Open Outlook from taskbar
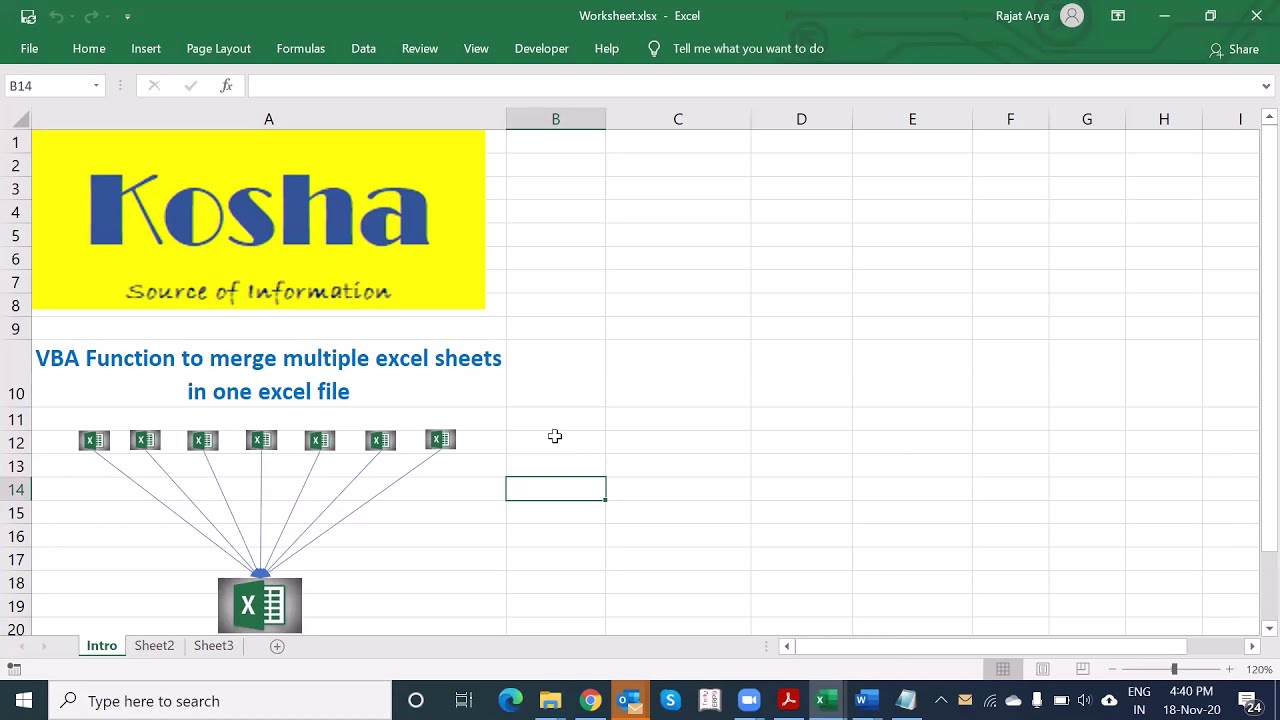 pyautogui.click(x=629, y=701)
